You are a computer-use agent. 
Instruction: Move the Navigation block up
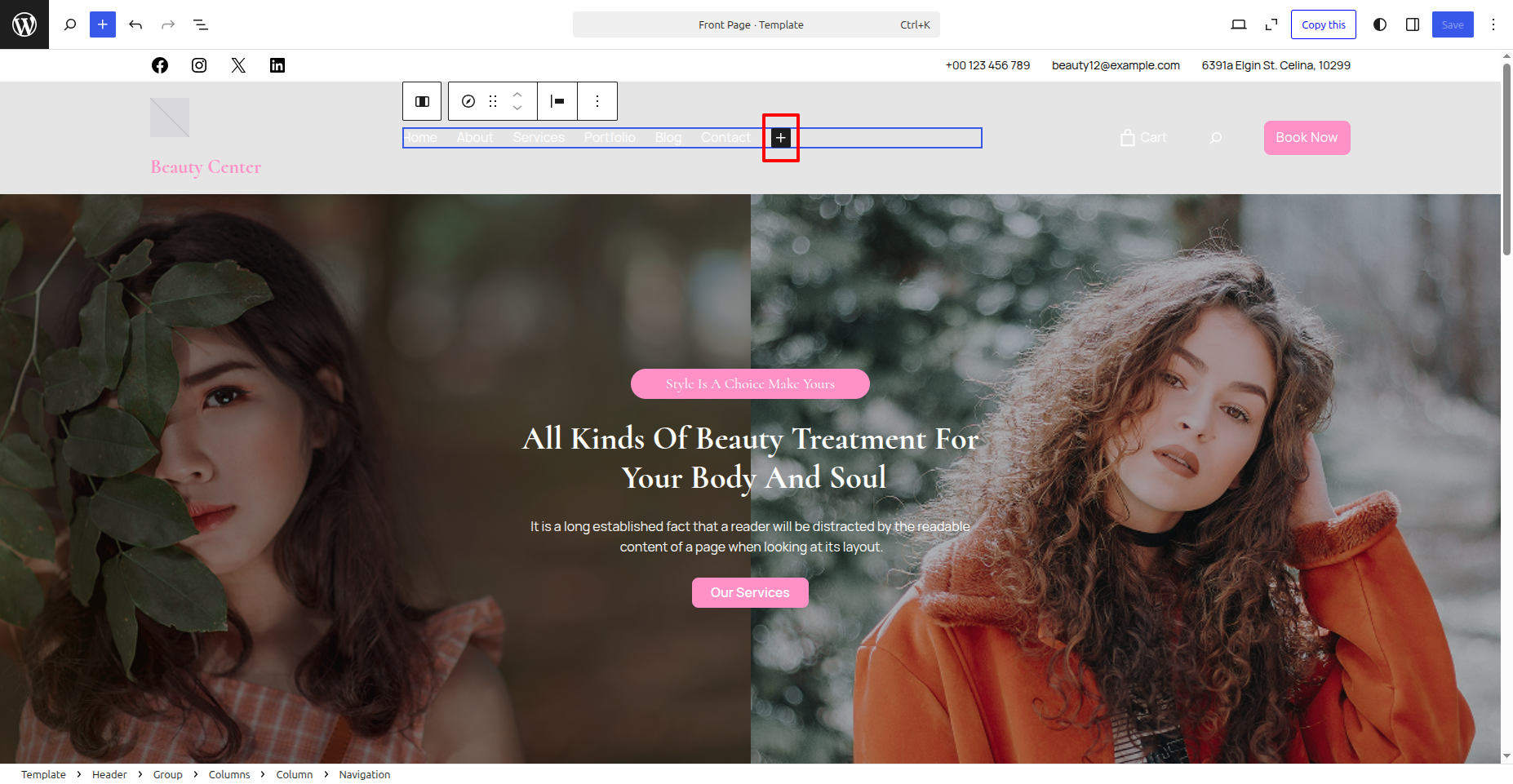pyautogui.click(x=517, y=95)
